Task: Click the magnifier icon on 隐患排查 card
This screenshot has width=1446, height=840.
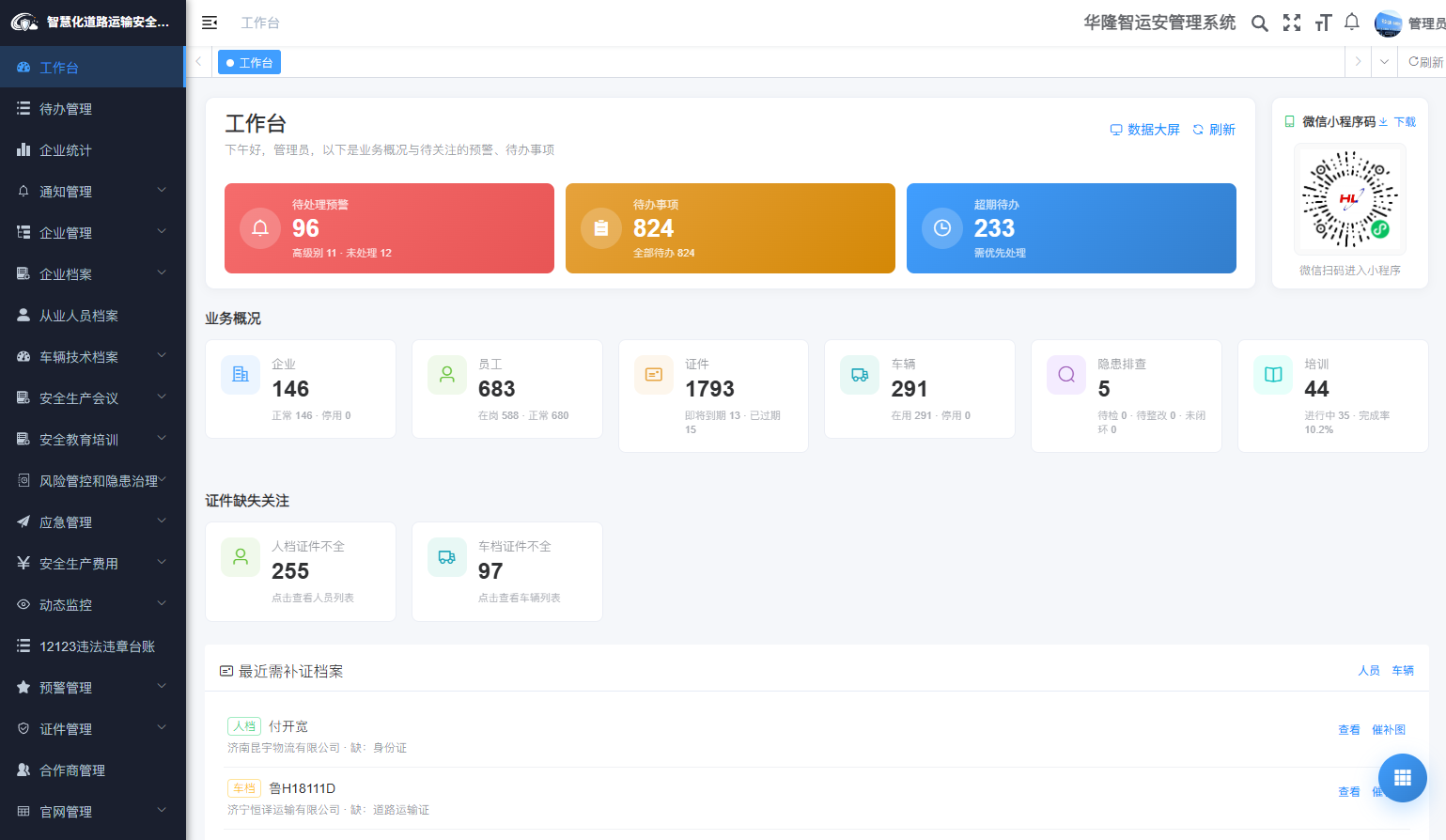Action: 1066,375
